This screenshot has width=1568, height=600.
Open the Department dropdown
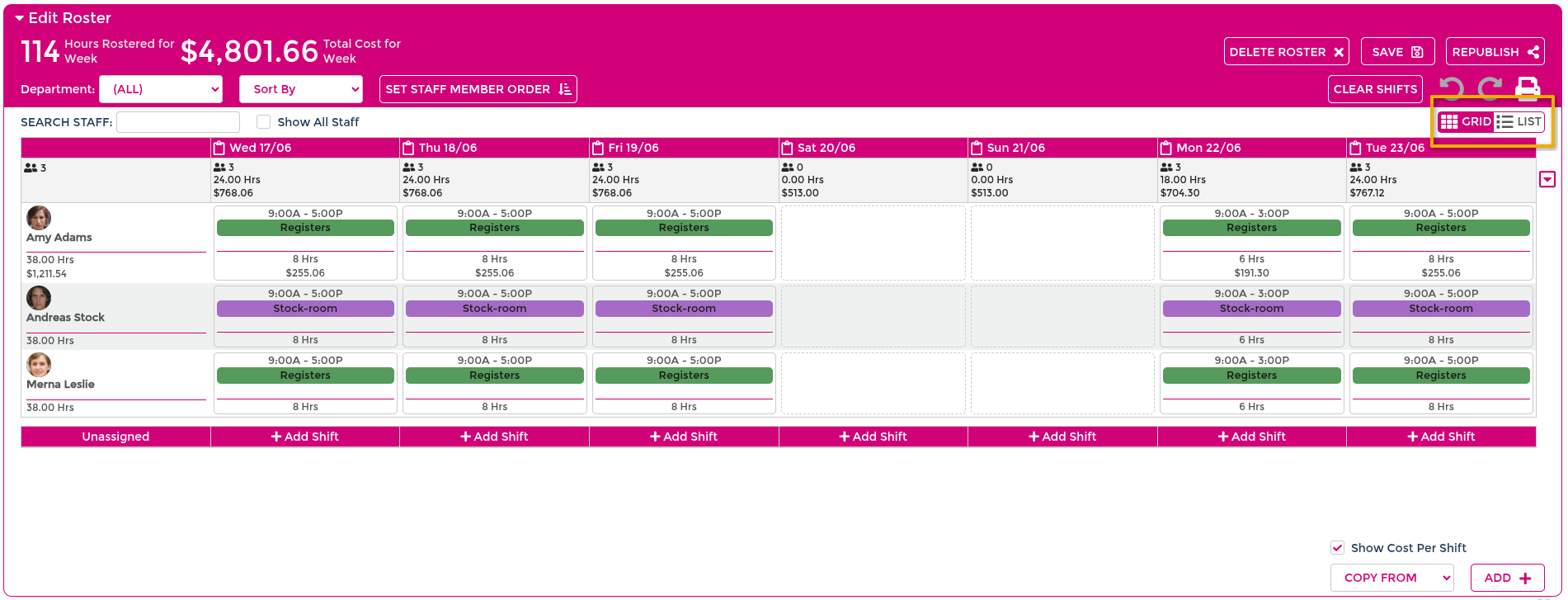161,89
